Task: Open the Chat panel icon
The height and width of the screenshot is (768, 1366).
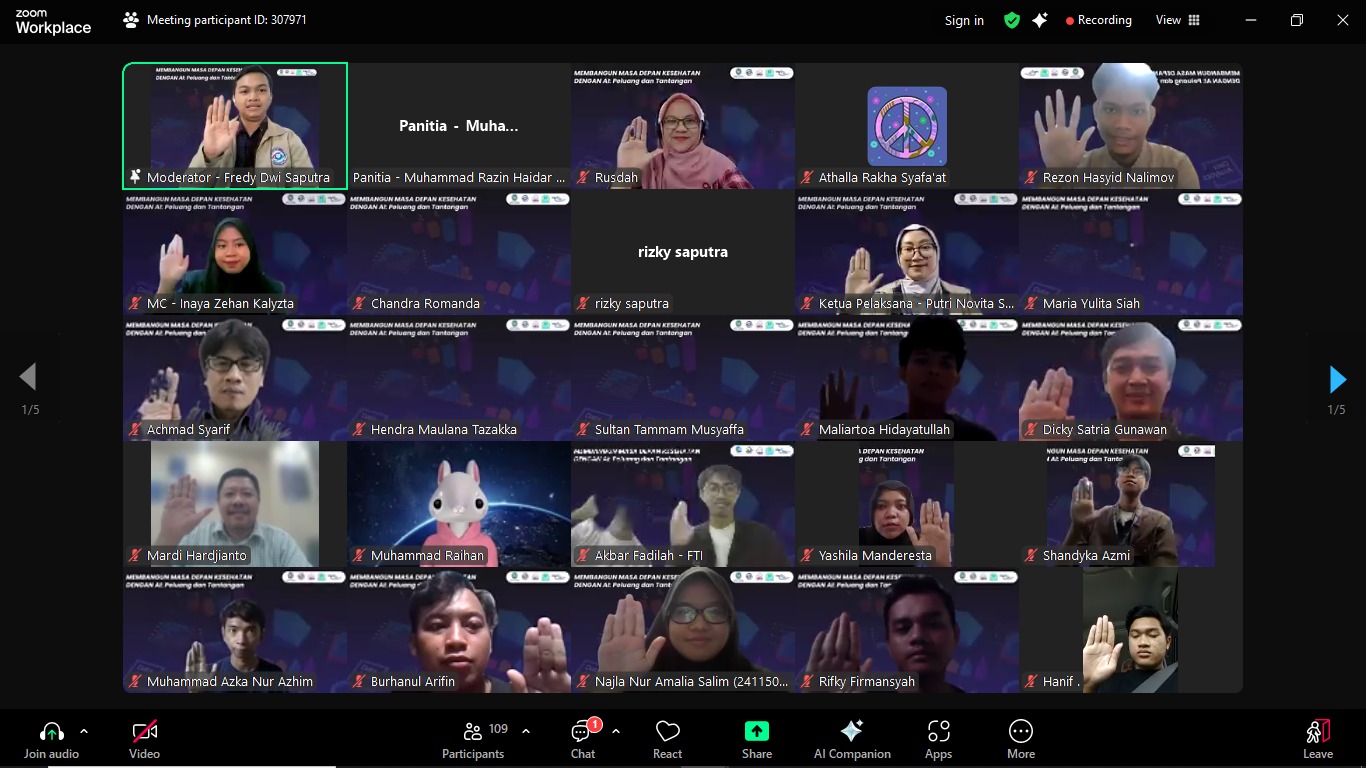Action: (x=582, y=732)
